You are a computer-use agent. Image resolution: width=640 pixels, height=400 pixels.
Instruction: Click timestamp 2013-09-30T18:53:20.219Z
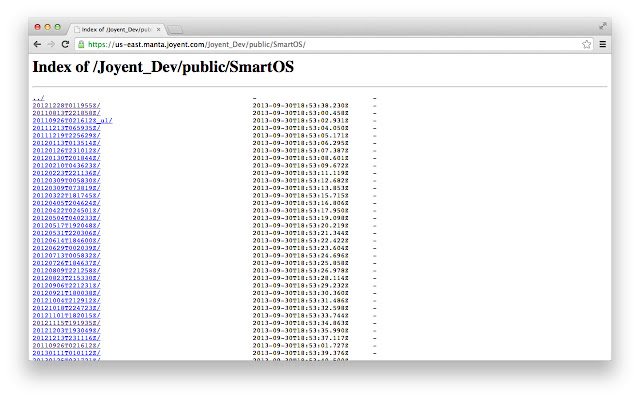click(301, 225)
